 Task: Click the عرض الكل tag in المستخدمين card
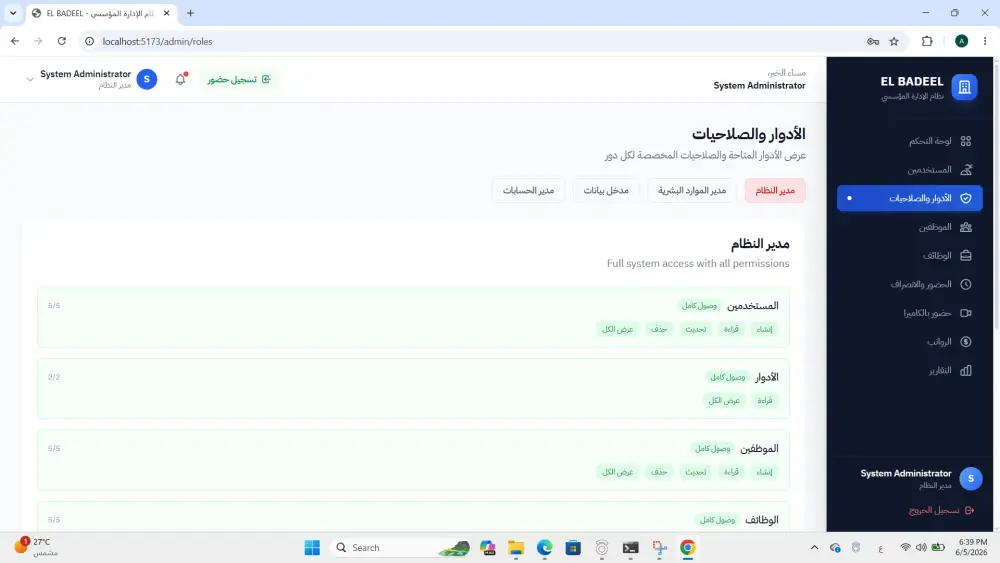click(x=617, y=329)
